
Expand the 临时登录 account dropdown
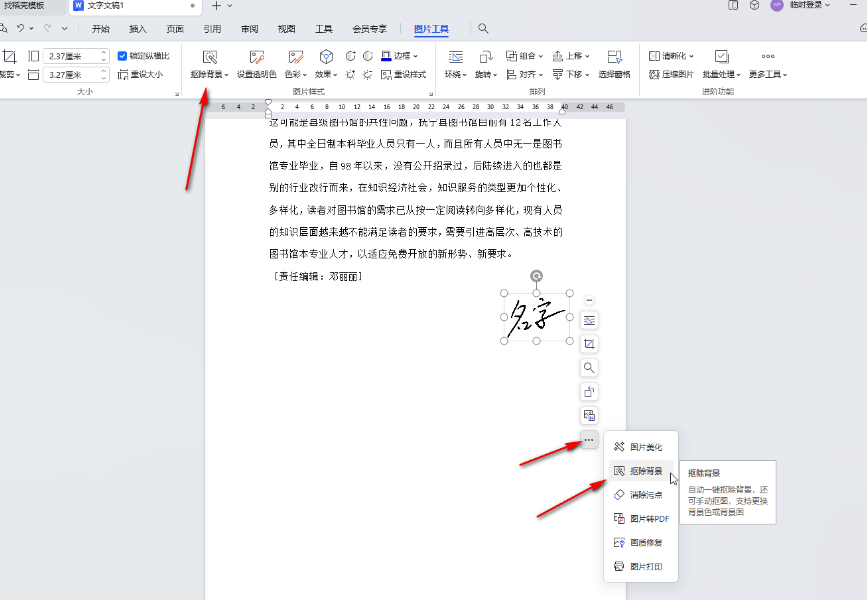828,5
